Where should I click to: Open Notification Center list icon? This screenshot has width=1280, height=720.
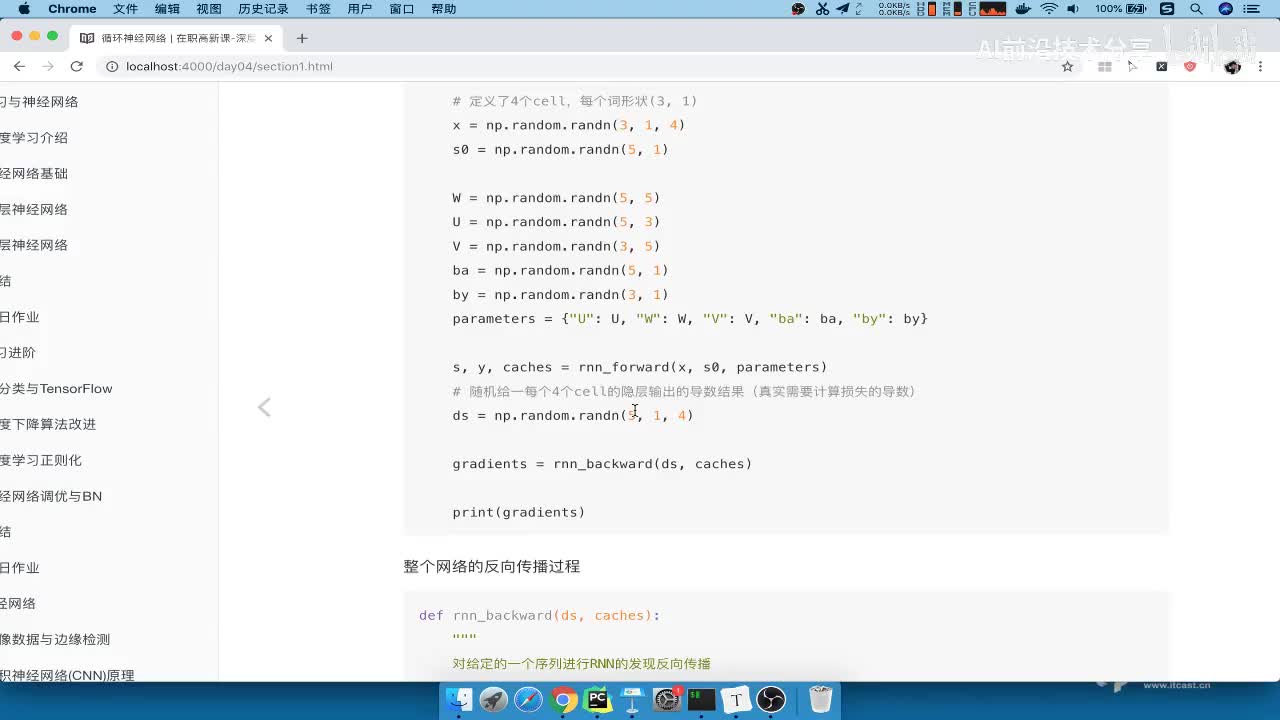click(x=1254, y=9)
